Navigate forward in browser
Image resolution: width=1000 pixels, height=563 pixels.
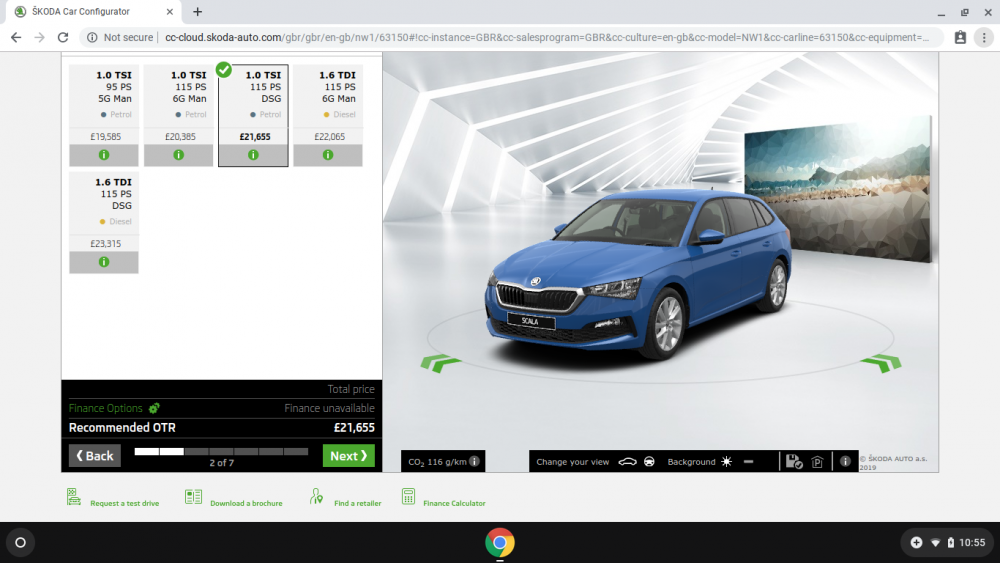pyautogui.click(x=40, y=38)
